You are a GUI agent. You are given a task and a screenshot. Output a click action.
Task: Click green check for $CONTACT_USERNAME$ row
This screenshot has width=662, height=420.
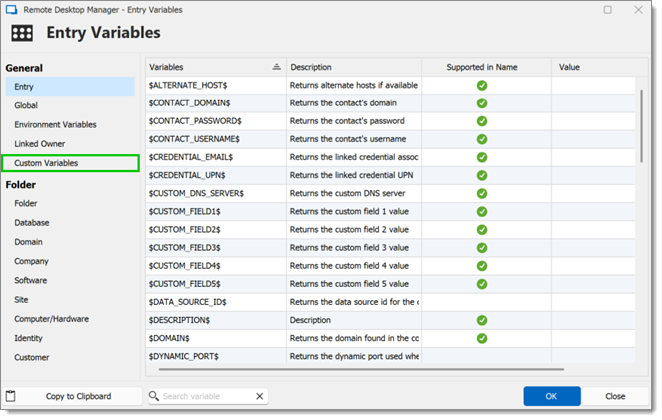pyautogui.click(x=482, y=139)
